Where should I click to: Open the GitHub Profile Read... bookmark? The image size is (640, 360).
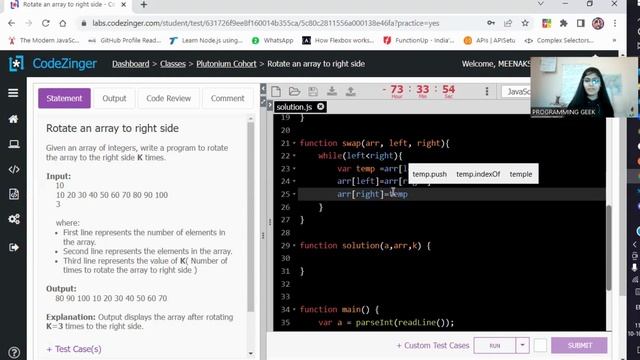tap(125, 40)
